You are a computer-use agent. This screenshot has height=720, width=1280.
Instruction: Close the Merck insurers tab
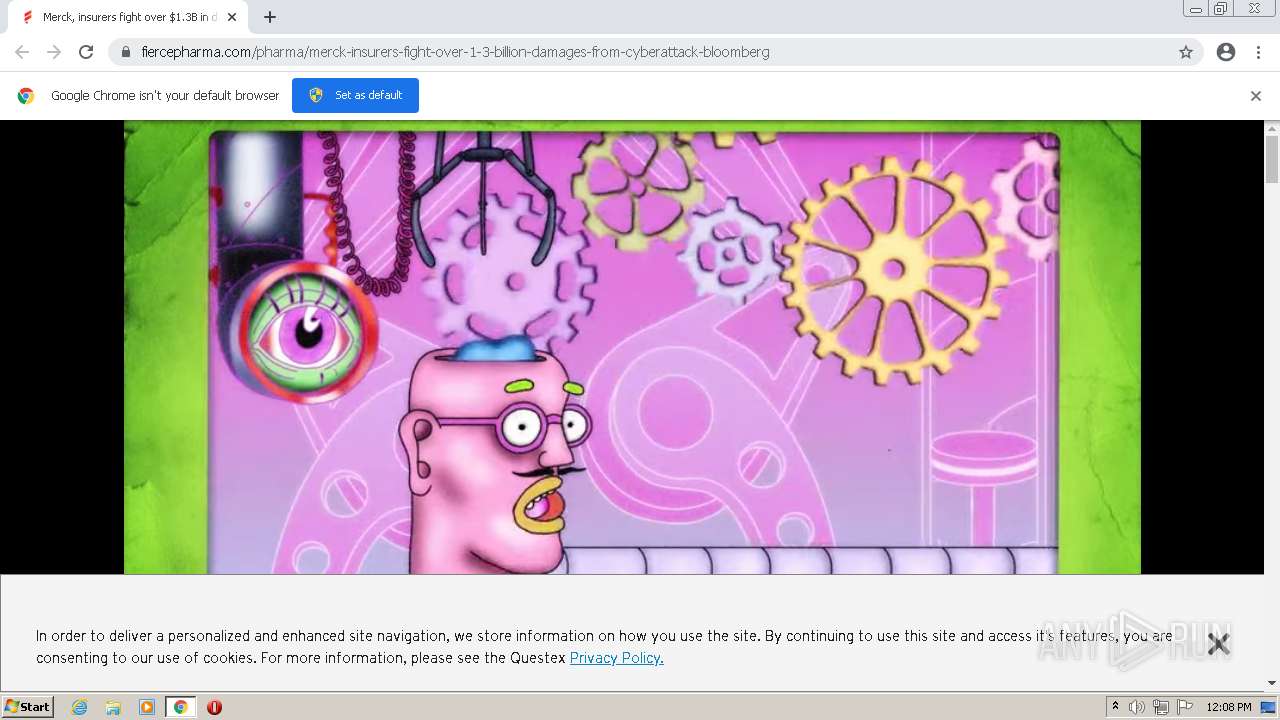(232, 17)
